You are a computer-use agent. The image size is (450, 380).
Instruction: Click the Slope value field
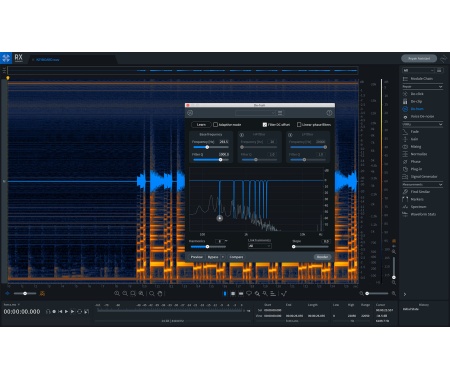pyautogui.click(x=326, y=241)
